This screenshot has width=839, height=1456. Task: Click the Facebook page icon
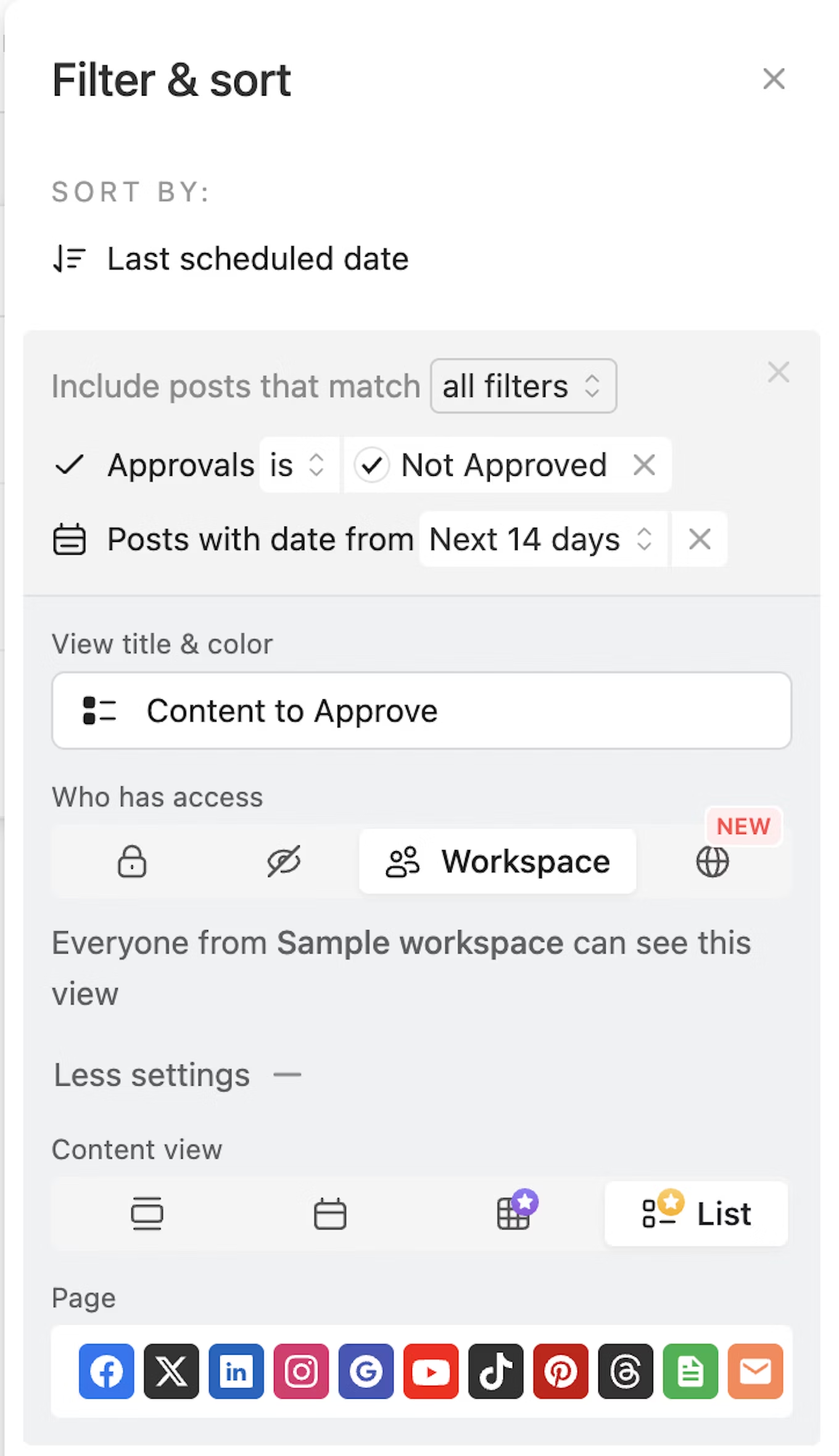[106, 1371]
